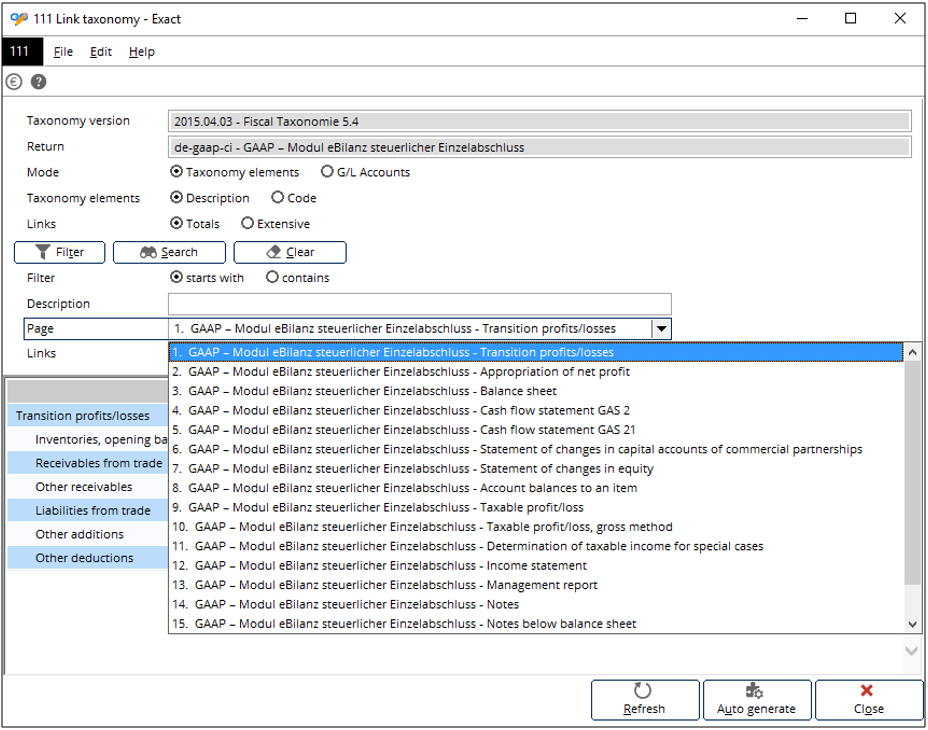Maximize the Link taxonomy window
This screenshot has height=730, width=928.
point(850,19)
